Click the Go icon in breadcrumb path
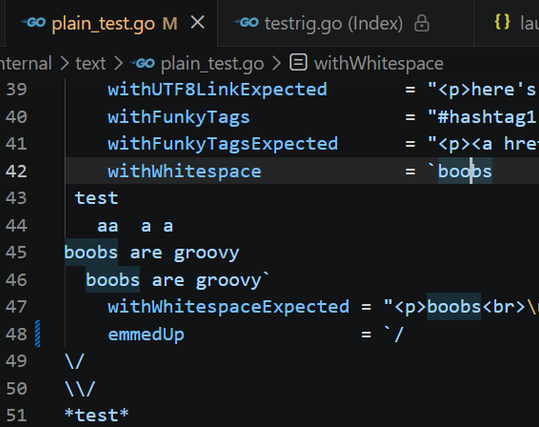Viewport: 539px width, 427px height. pyautogui.click(x=142, y=63)
